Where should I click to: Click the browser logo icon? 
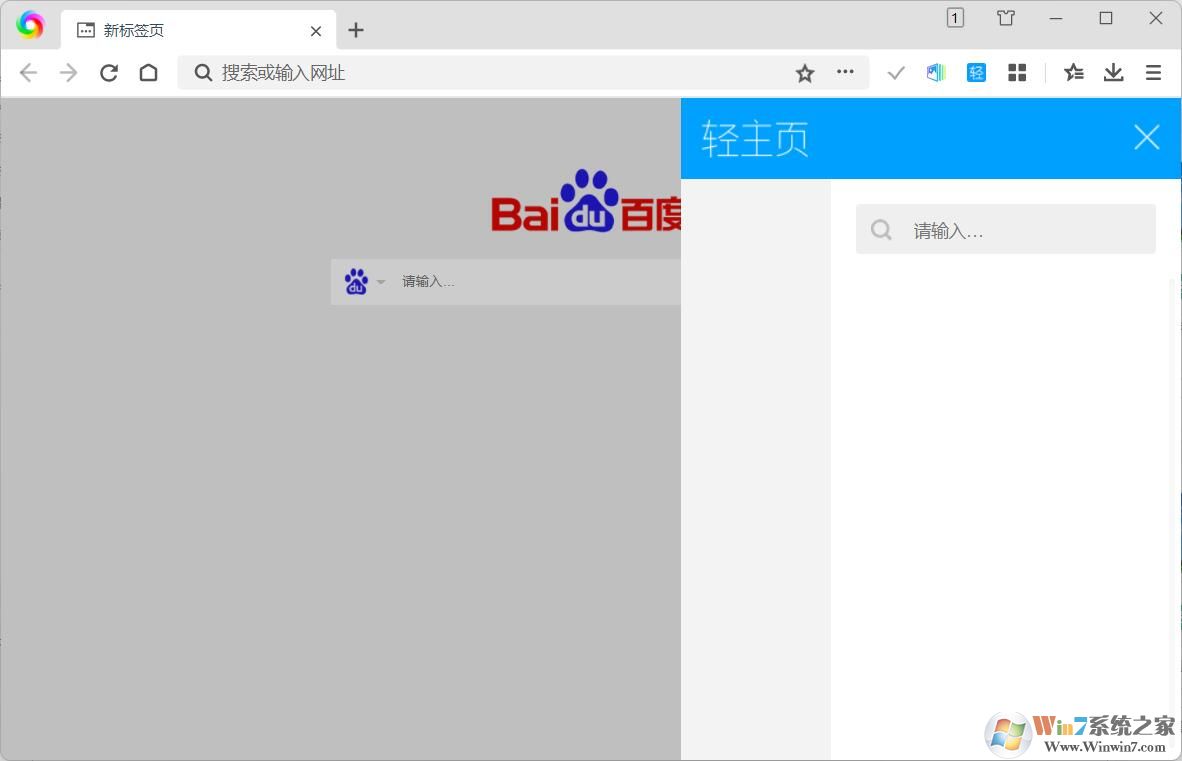(x=30, y=25)
